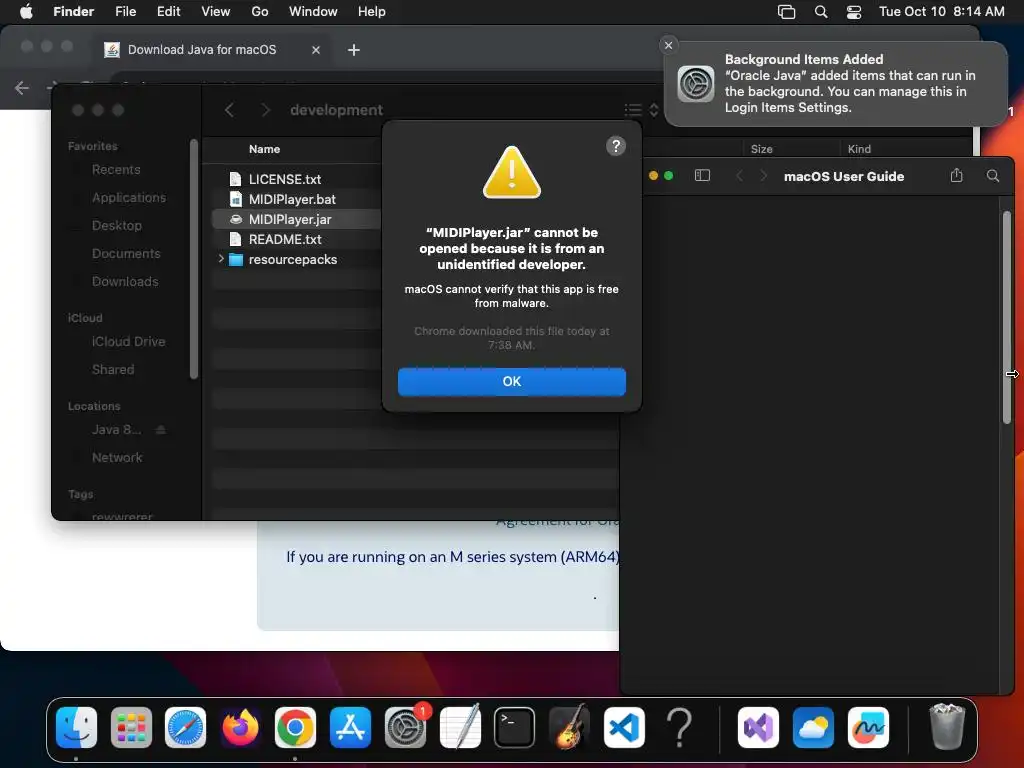1024x768 pixels.
Task: Search in the macOS User Guide window
Action: 993,176
